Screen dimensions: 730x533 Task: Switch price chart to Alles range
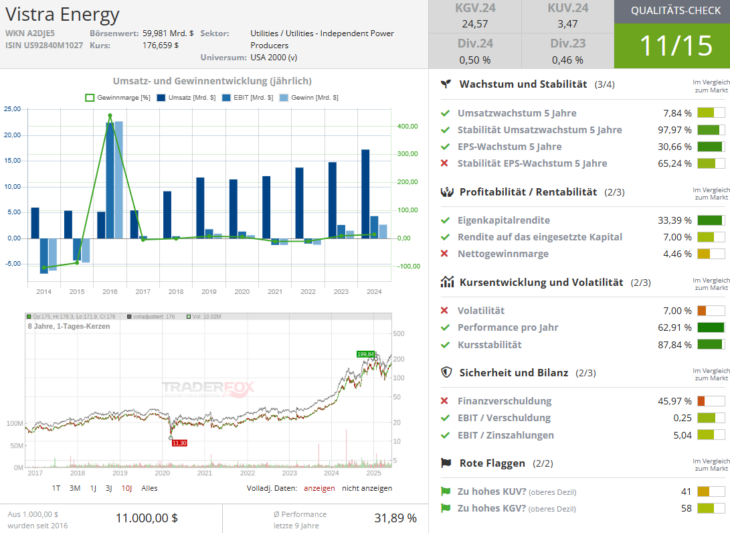[149, 488]
